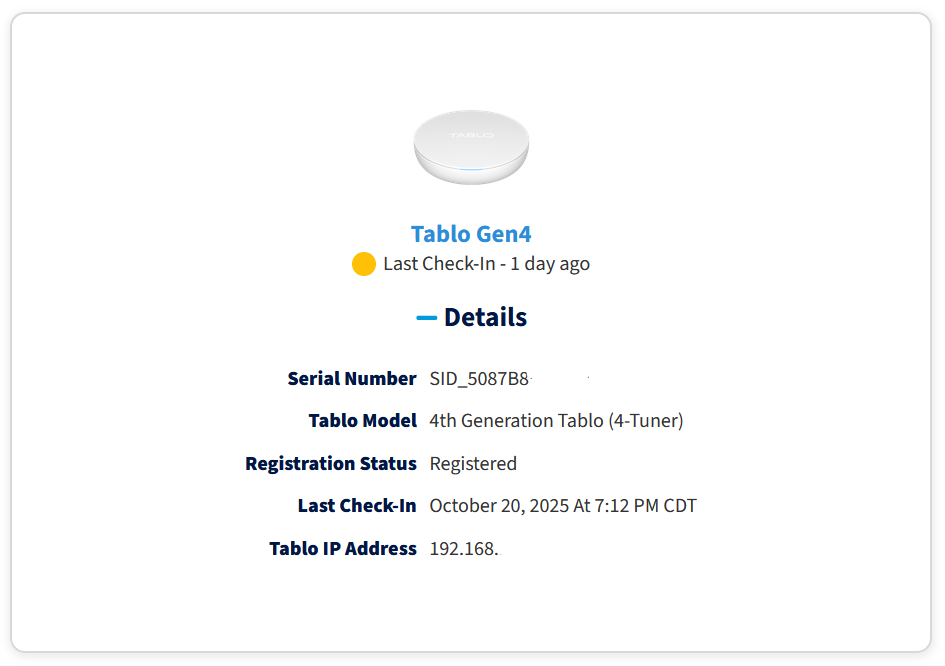Viewport: 945px width, 666px height.
Task: Click the SID_5087B8 serial value
Action: (479, 379)
